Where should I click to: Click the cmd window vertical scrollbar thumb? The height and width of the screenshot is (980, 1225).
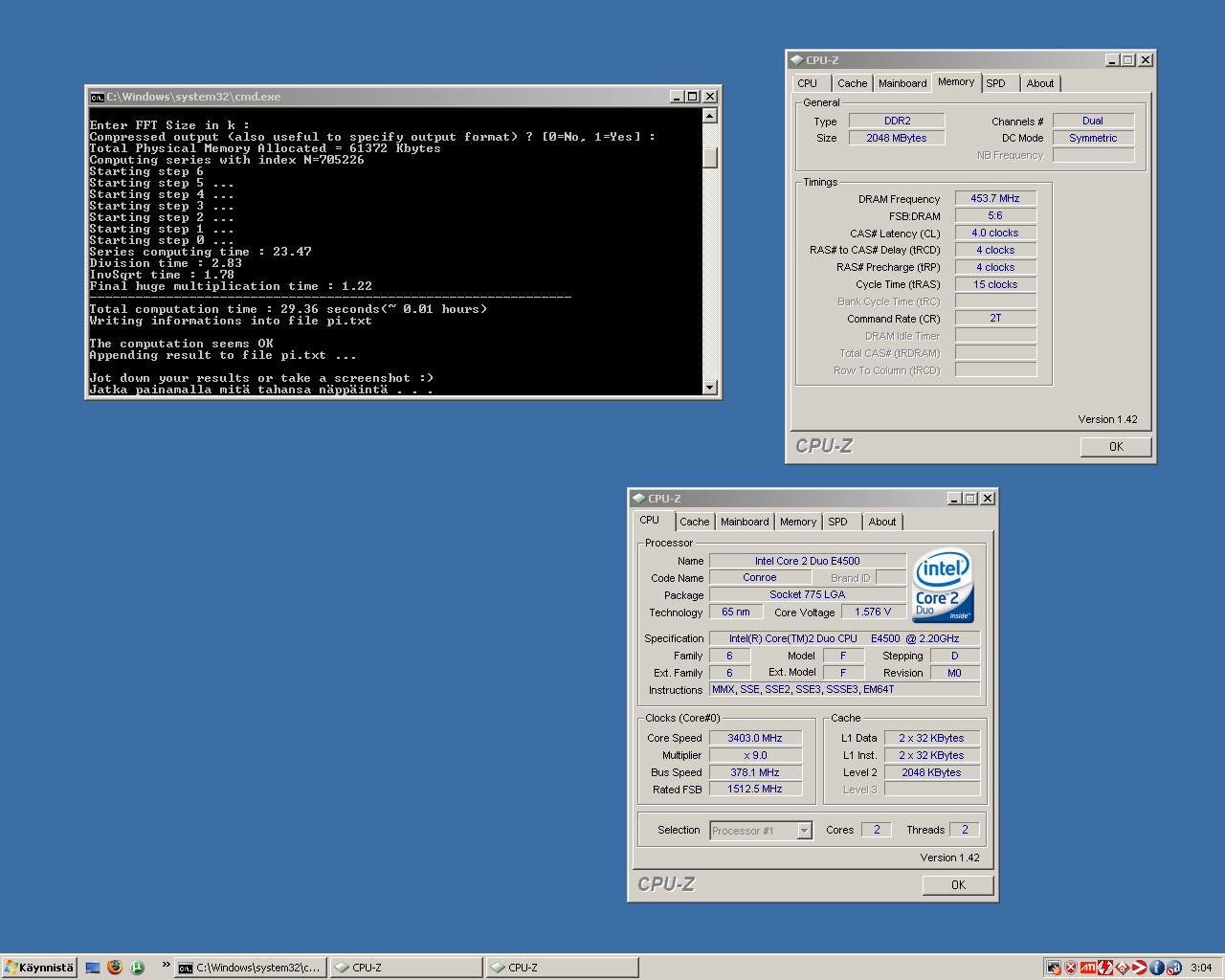coord(710,158)
